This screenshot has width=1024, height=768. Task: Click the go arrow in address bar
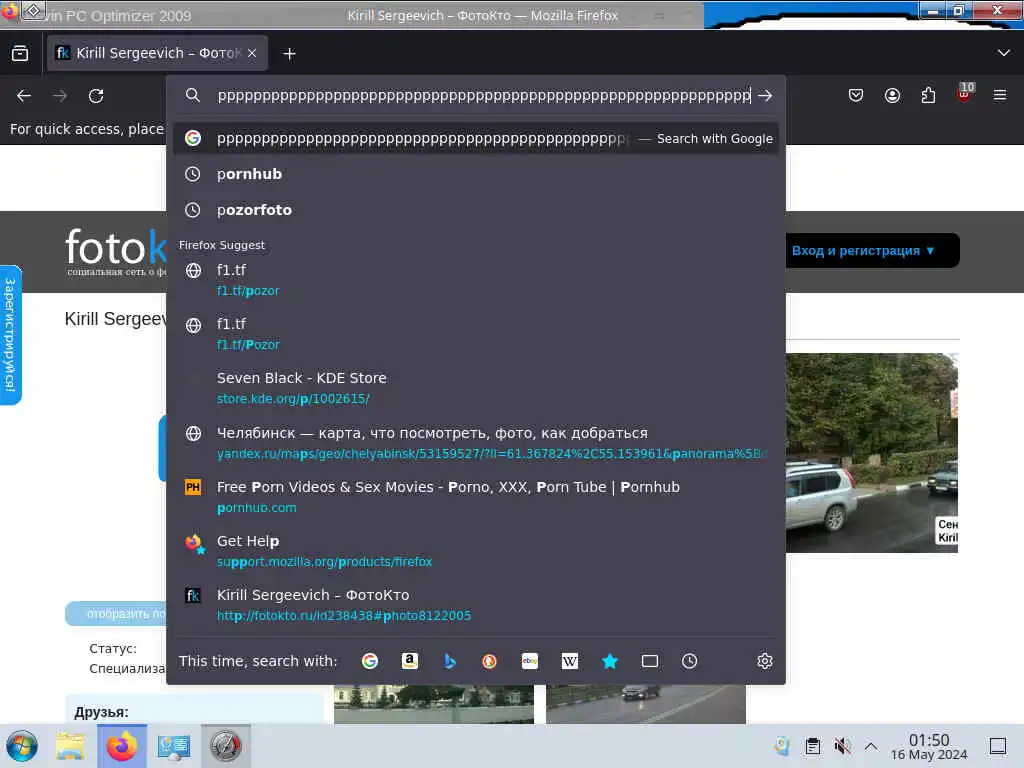(x=765, y=95)
